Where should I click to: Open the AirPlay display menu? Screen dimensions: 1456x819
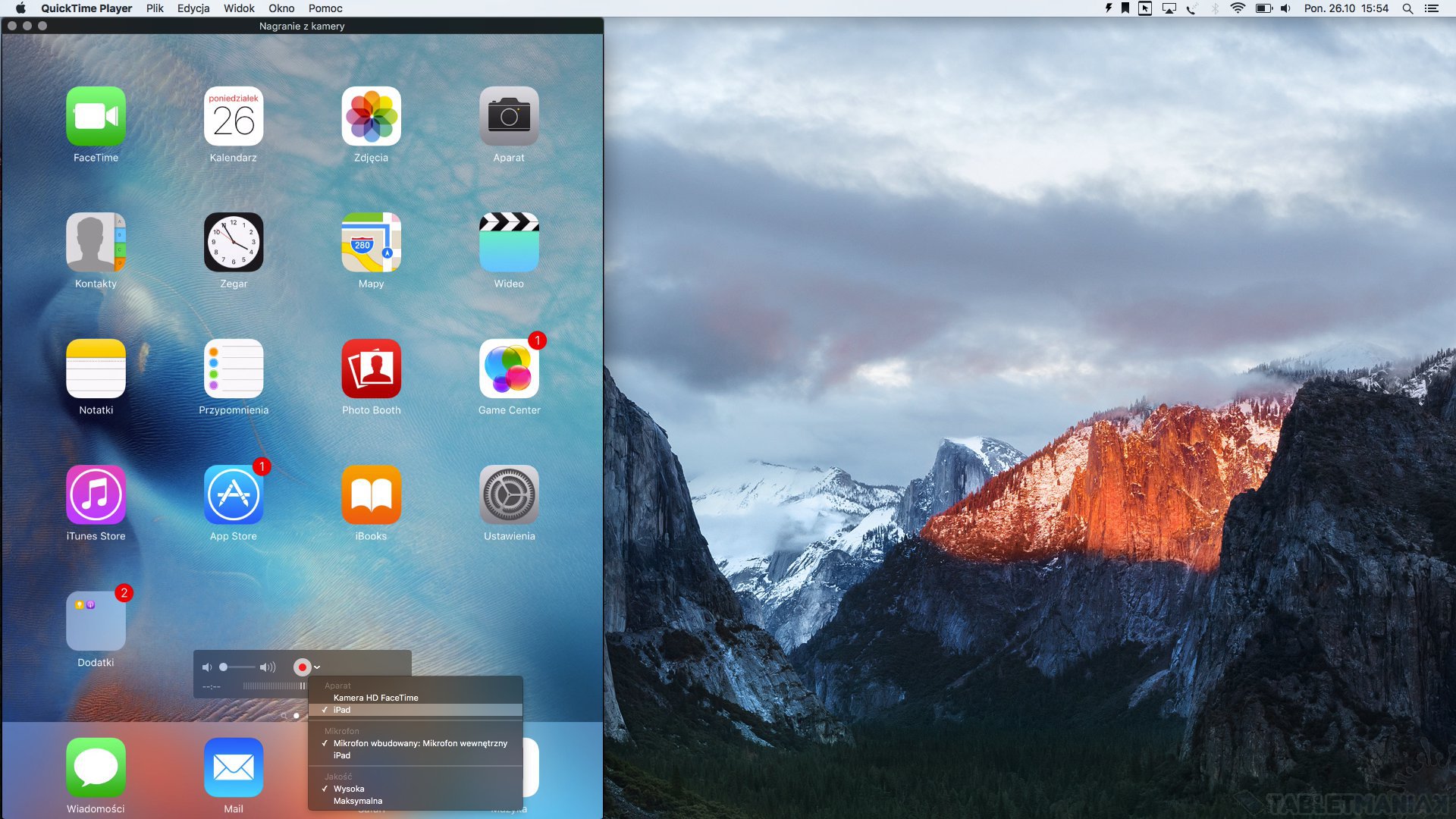click(x=1169, y=8)
